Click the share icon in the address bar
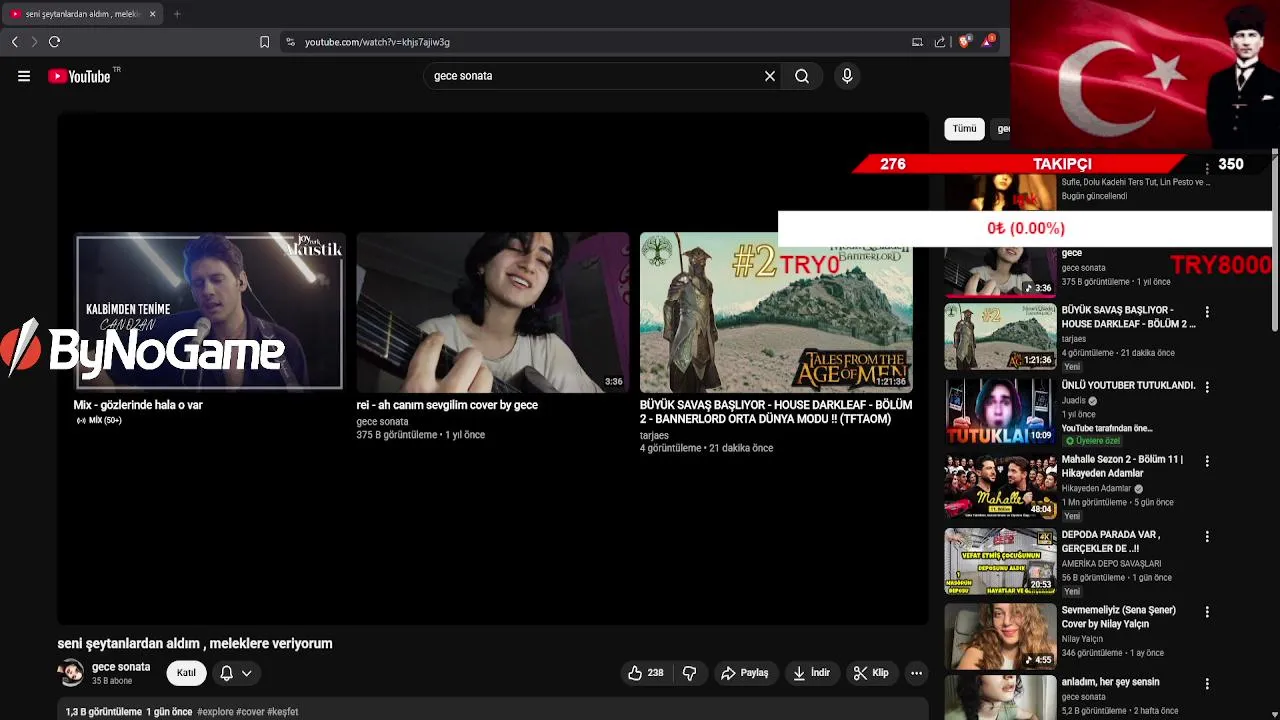The width and height of the screenshot is (1280, 720). pos(940,42)
